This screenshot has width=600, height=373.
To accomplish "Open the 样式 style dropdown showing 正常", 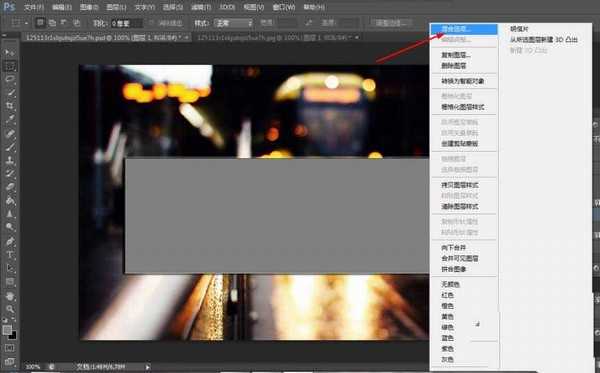I will point(233,23).
